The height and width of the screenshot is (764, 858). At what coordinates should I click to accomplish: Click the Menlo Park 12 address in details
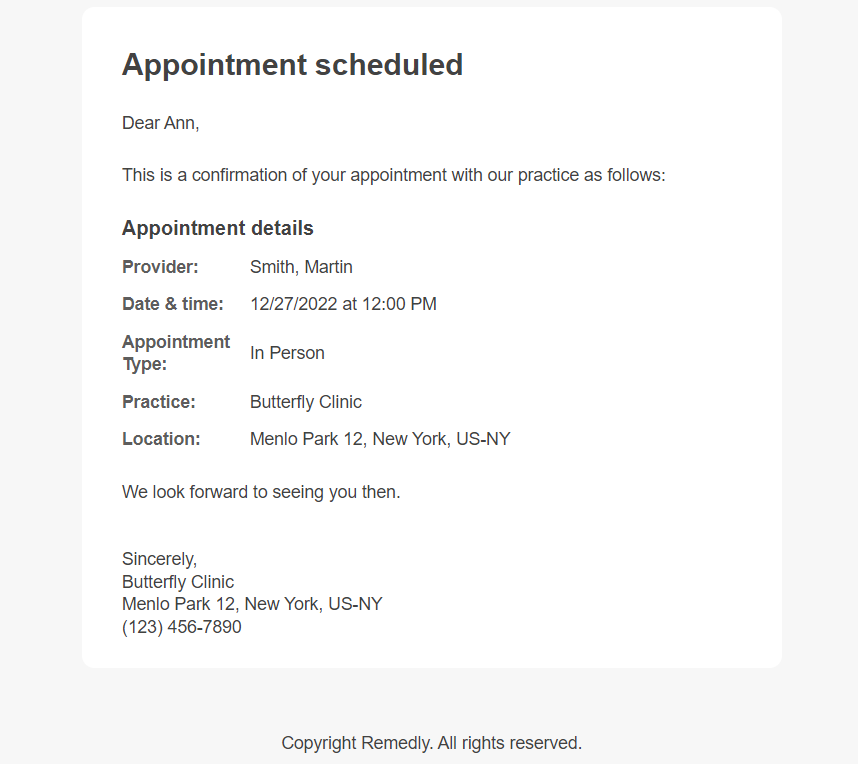coord(380,439)
